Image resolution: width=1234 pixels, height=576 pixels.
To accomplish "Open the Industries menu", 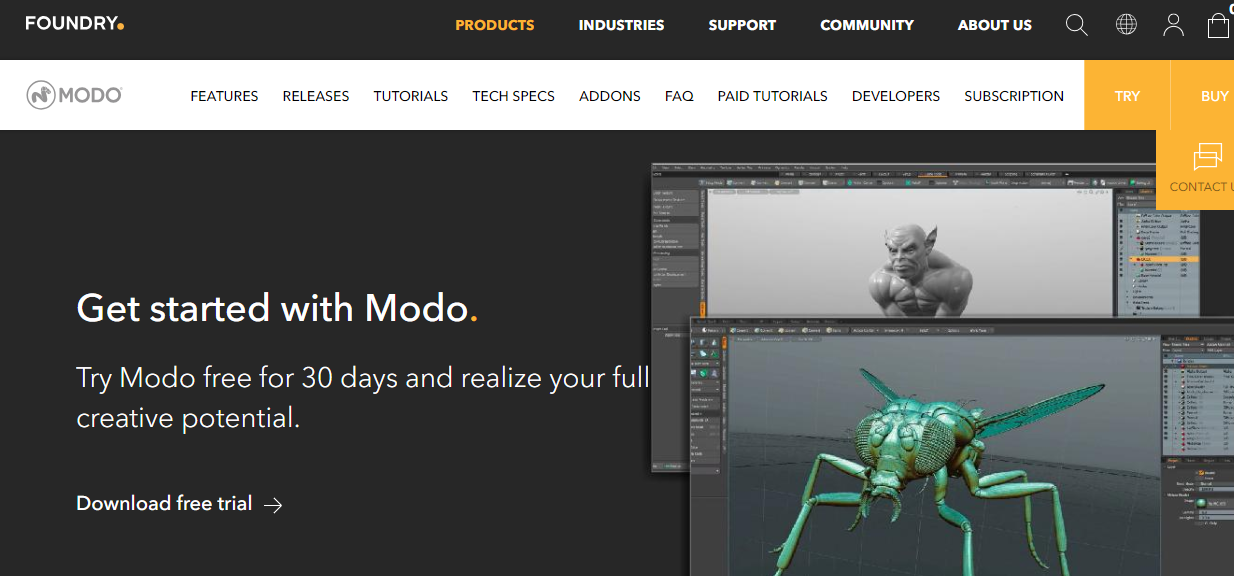I will tap(621, 25).
